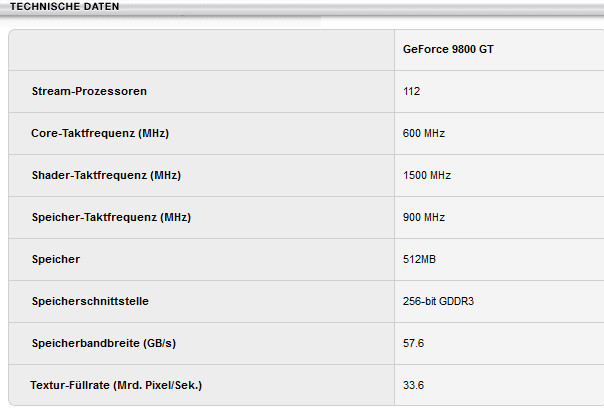Click the 33.6 texture fill rate value

pos(413,385)
